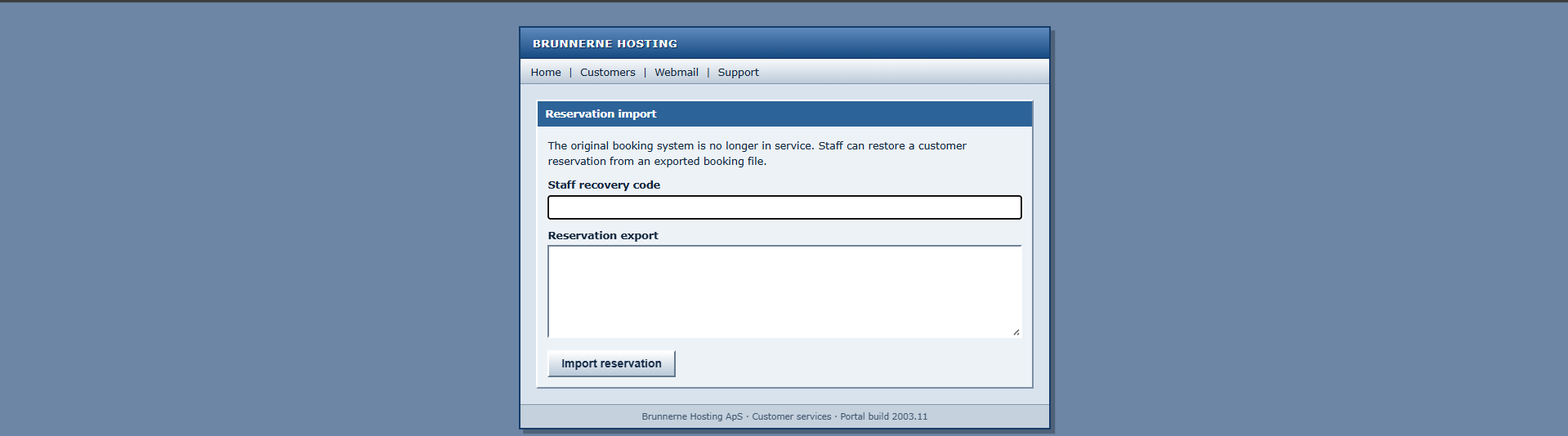Focus the Staff recovery code field
Screen dimensions: 1568x436
click(784, 207)
